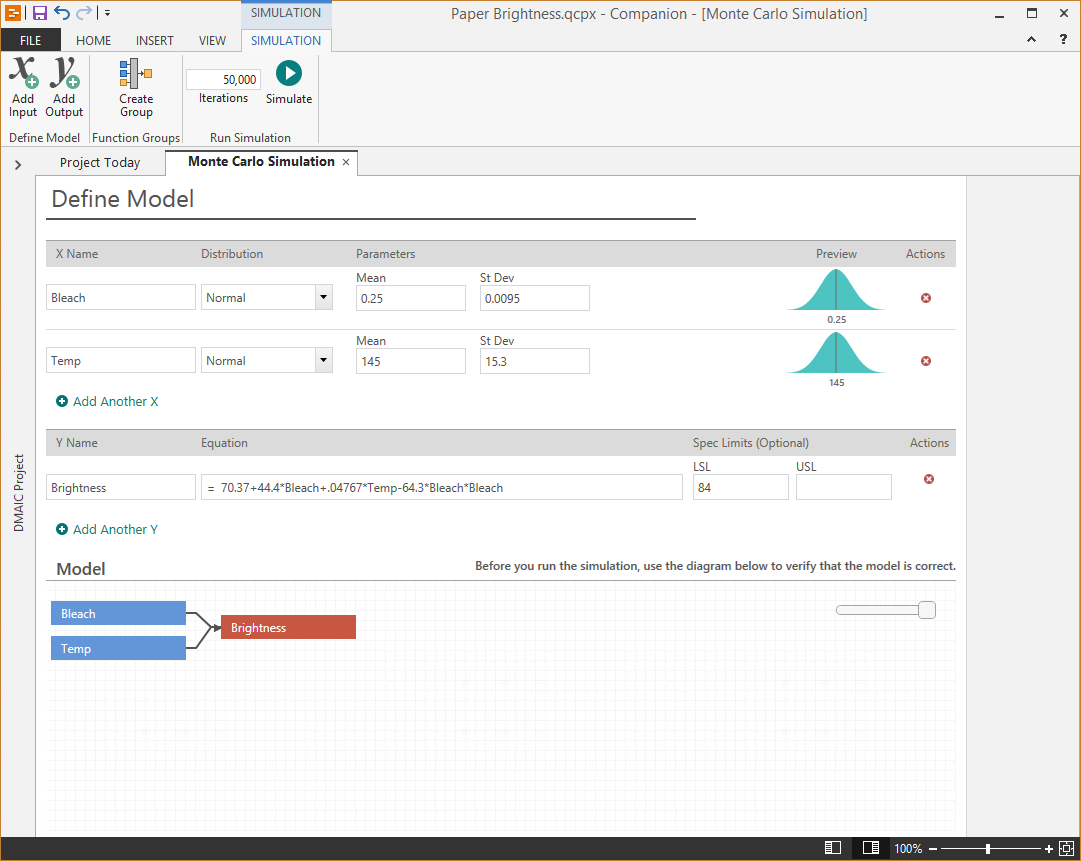This screenshot has width=1081, height=861.
Task: Click the Brightness equation field
Action: 442,487
